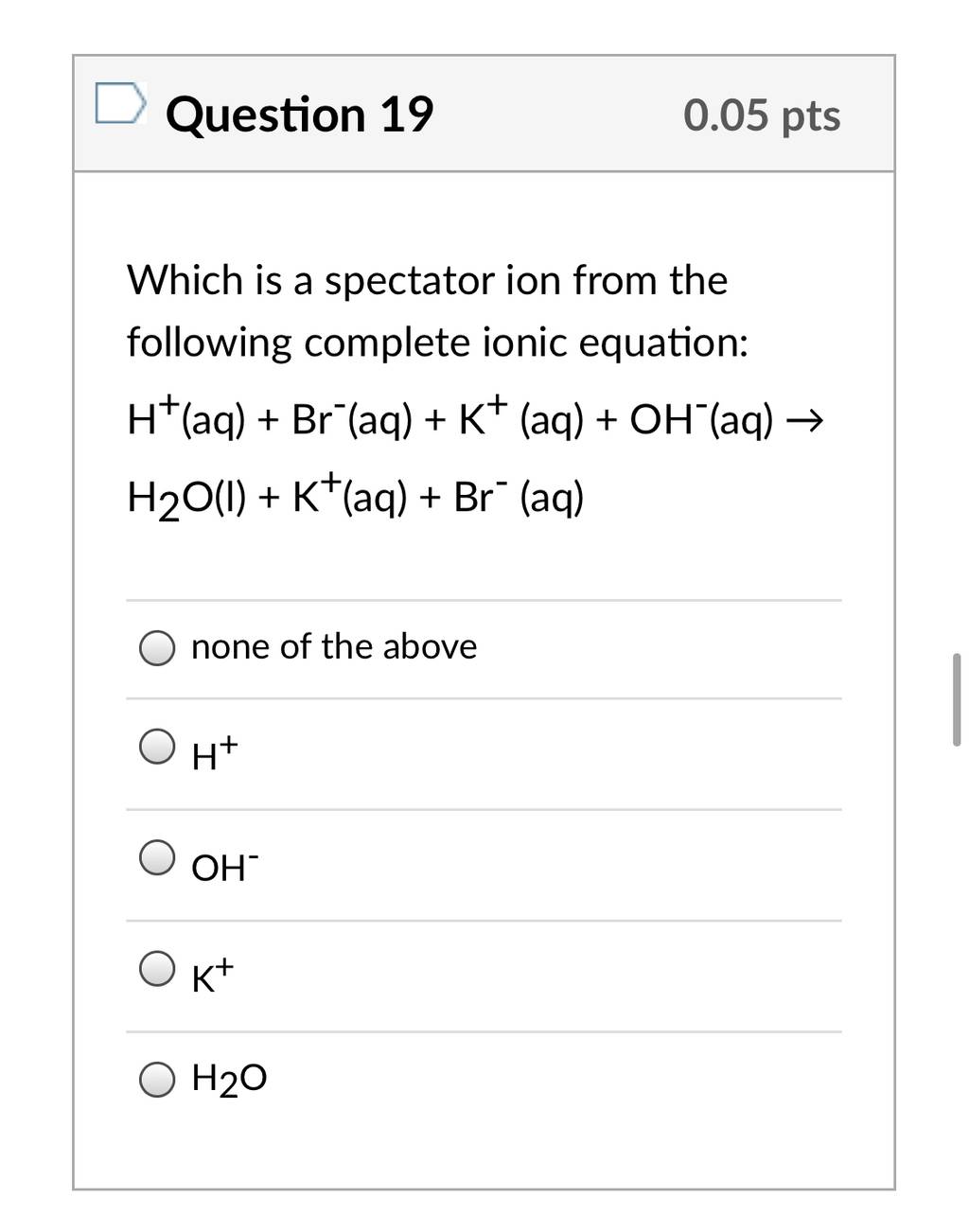The image size is (969, 1232).
Task: Click H+(aq) reactant in the ionic equation
Action: 186,418
